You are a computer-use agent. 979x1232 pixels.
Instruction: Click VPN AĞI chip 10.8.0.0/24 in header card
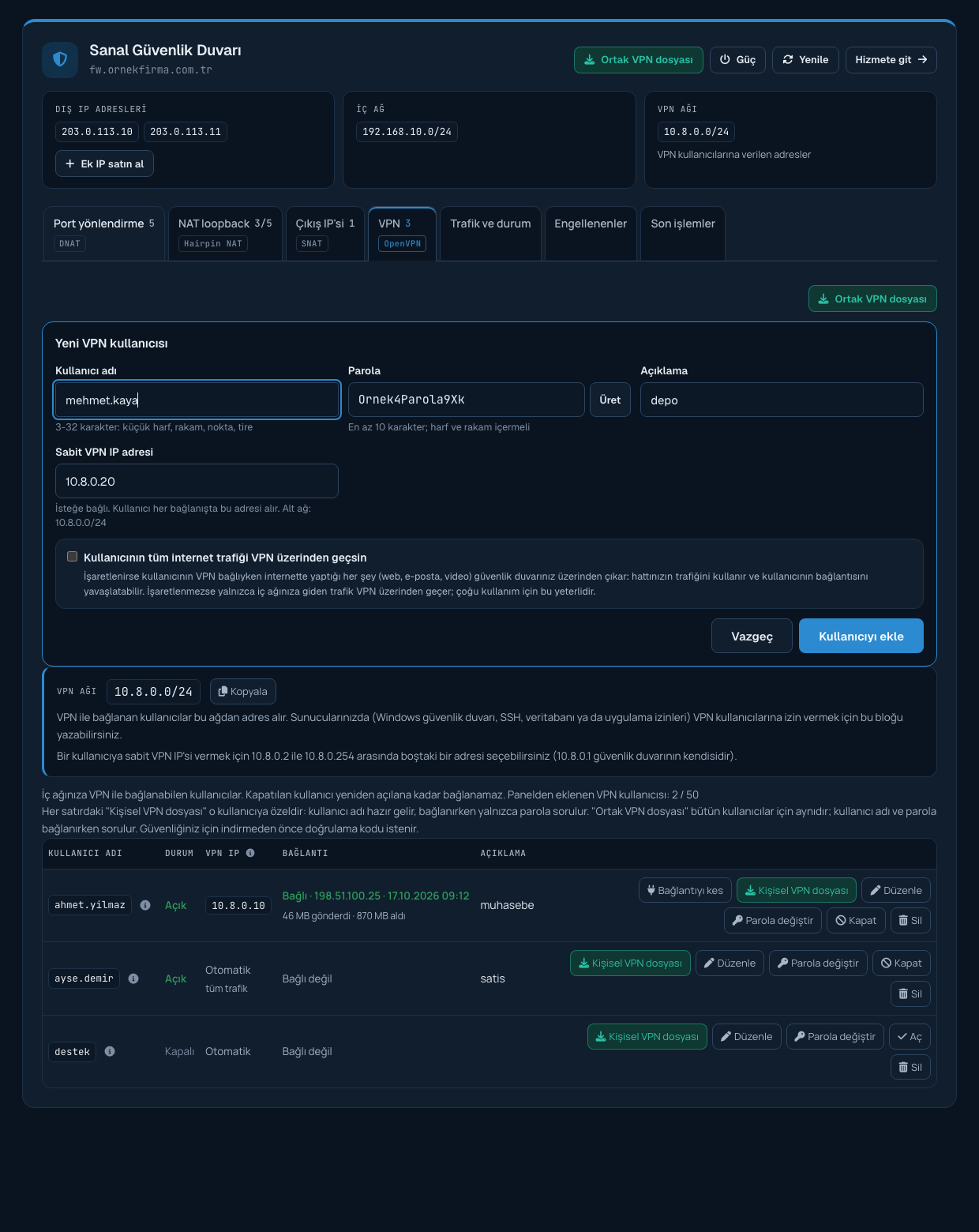click(x=696, y=132)
